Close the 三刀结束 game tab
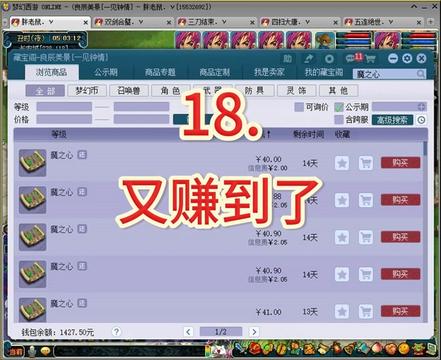Image resolution: width=441 pixels, height=360 pixels. (252, 22)
